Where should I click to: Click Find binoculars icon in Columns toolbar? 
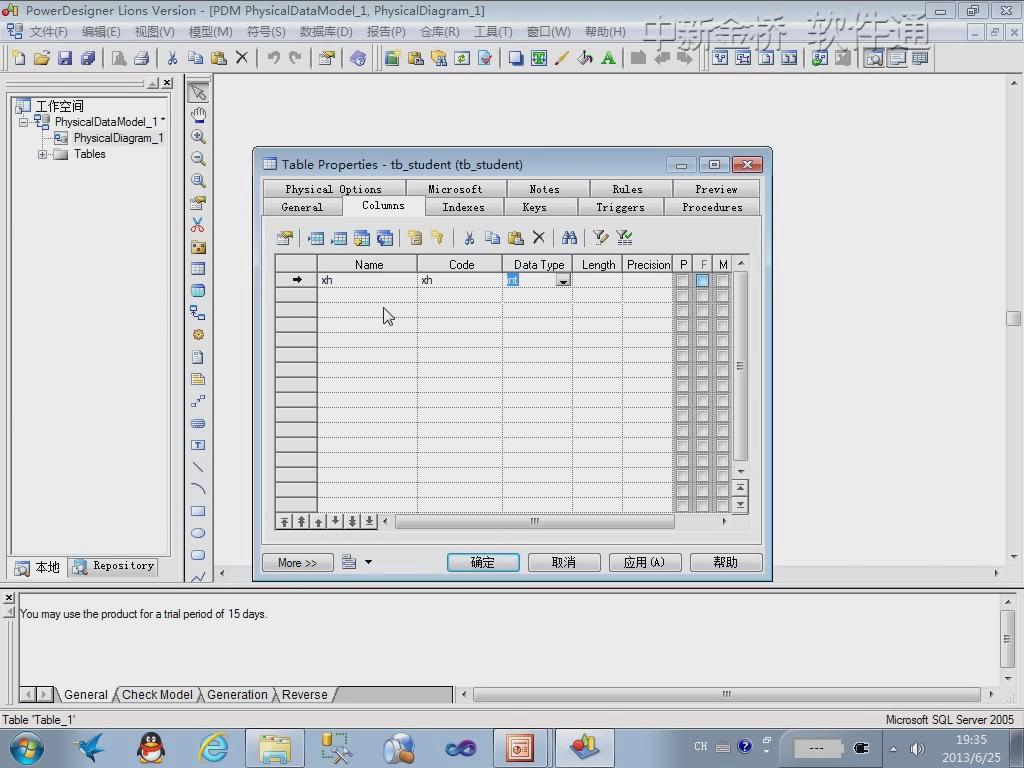pos(569,238)
